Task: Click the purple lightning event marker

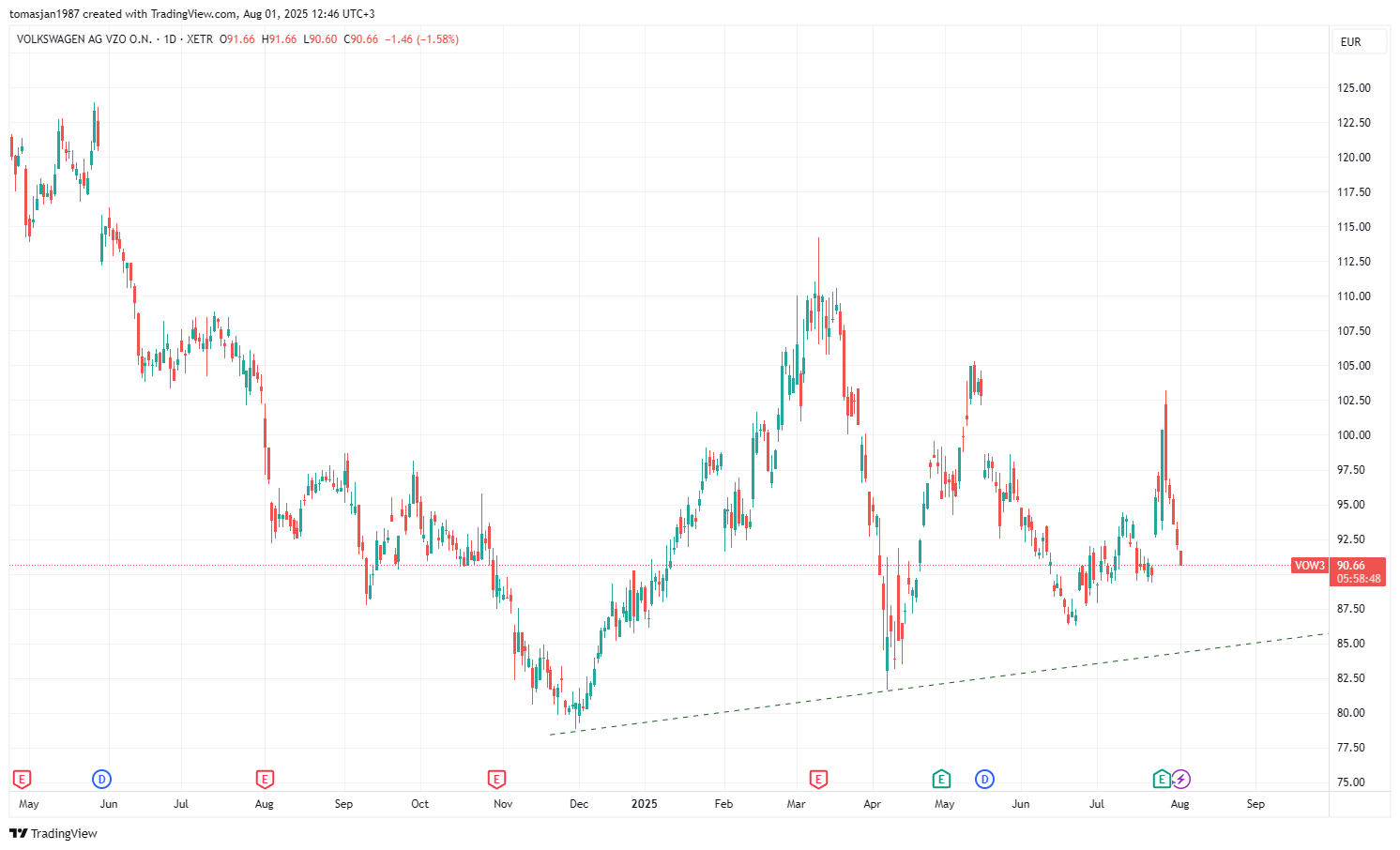Action: (1181, 779)
